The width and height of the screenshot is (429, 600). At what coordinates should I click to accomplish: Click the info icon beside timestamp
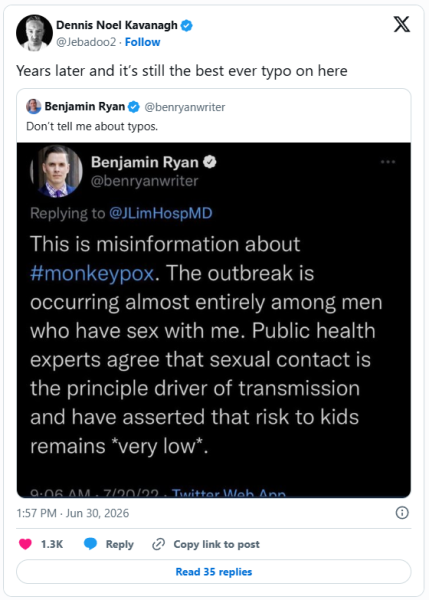tap(402, 513)
